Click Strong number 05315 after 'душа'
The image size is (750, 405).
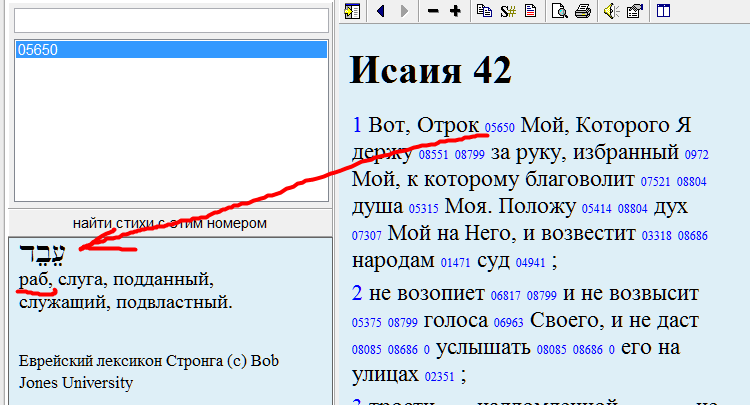pyautogui.click(x=423, y=208)
